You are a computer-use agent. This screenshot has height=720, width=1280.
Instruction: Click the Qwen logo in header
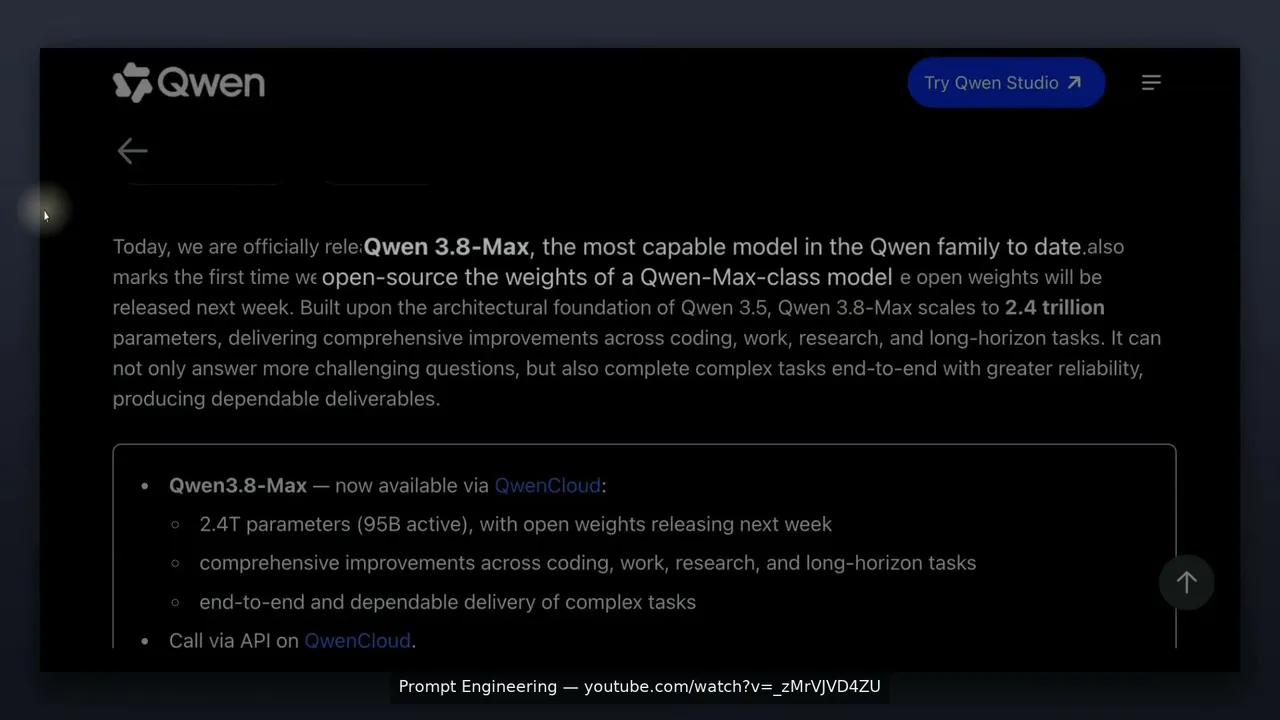[189, 83]
